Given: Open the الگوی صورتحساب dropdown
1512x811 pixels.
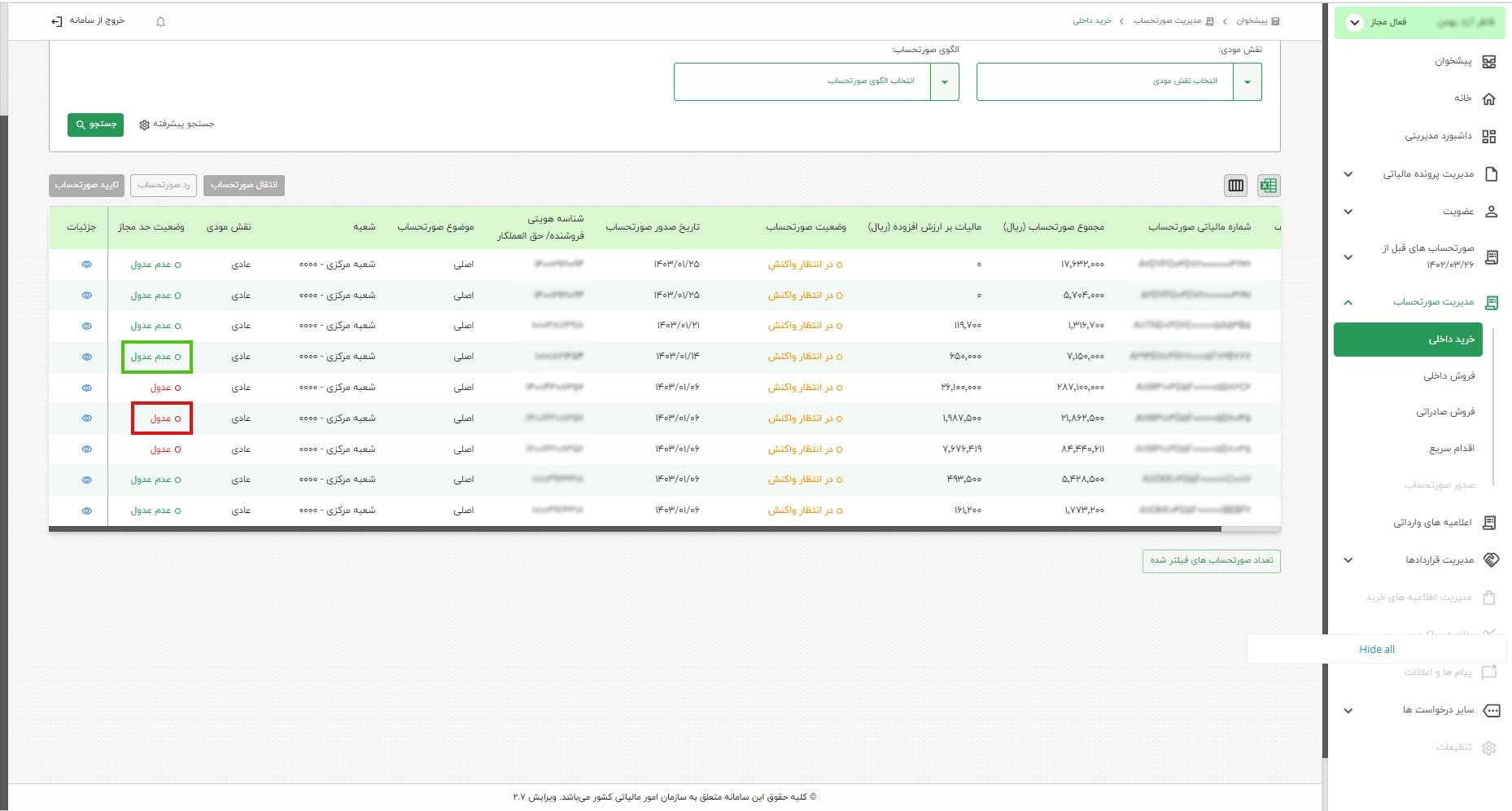Looking at the screenshot, I should (x=816, y=82).
